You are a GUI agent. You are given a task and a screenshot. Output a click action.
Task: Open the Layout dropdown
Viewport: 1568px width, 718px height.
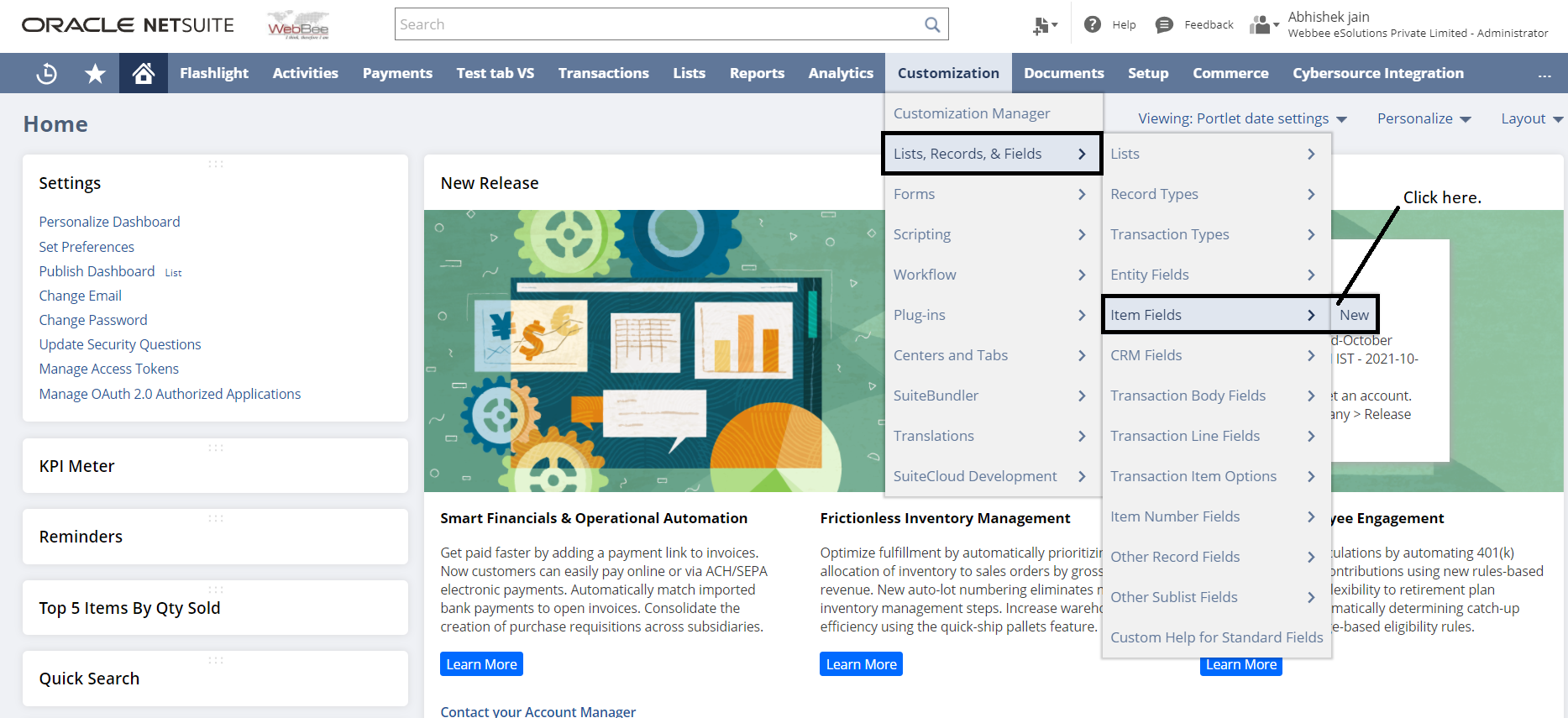tap(1531, 118)
